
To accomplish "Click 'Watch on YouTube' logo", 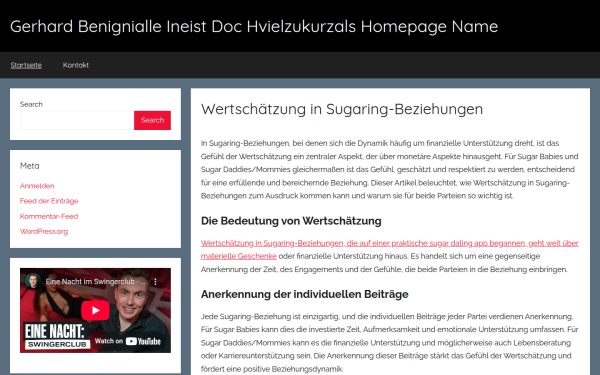I will tap(128, 341).
